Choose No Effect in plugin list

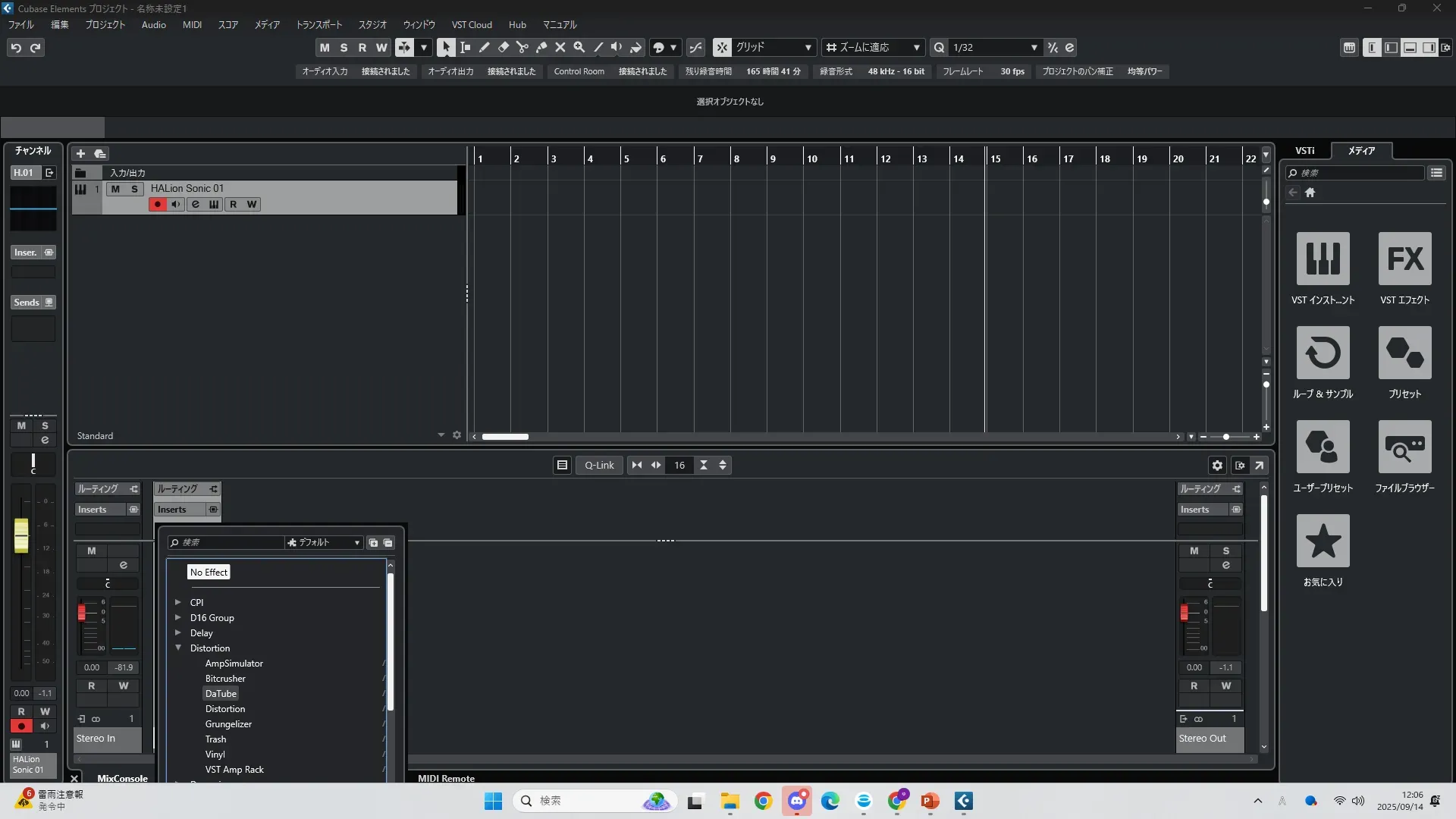209,572
